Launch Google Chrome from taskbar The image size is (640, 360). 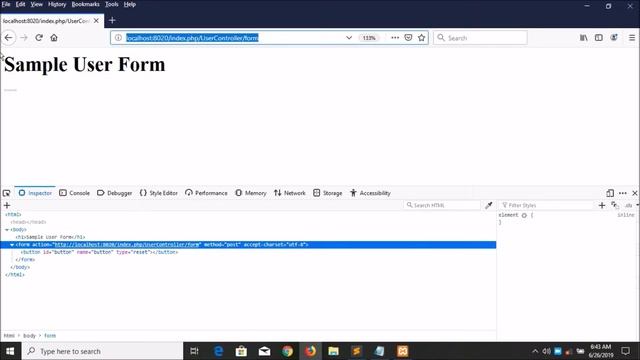click(x=287, y=351)
